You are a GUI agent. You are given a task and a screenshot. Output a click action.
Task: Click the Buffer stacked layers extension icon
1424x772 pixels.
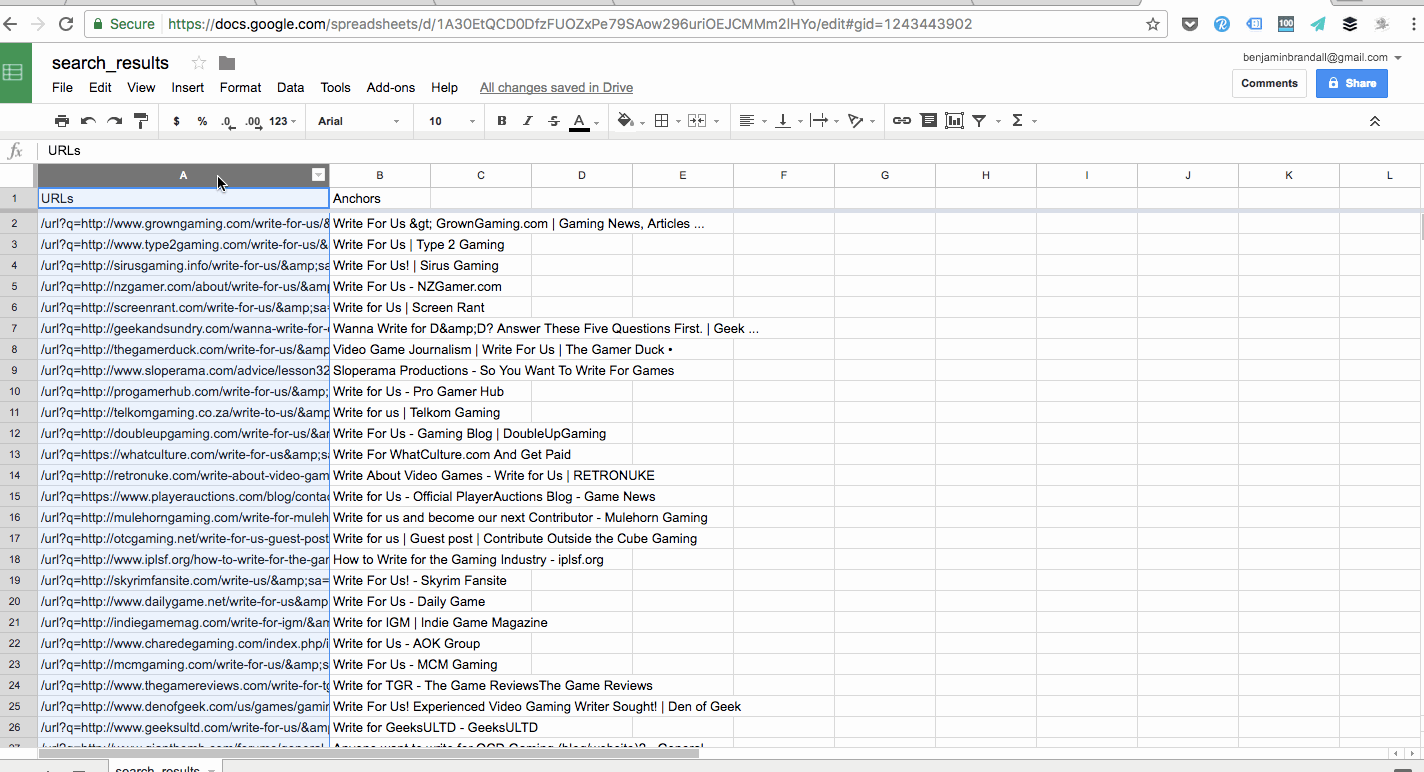(x=1350, y=24)
